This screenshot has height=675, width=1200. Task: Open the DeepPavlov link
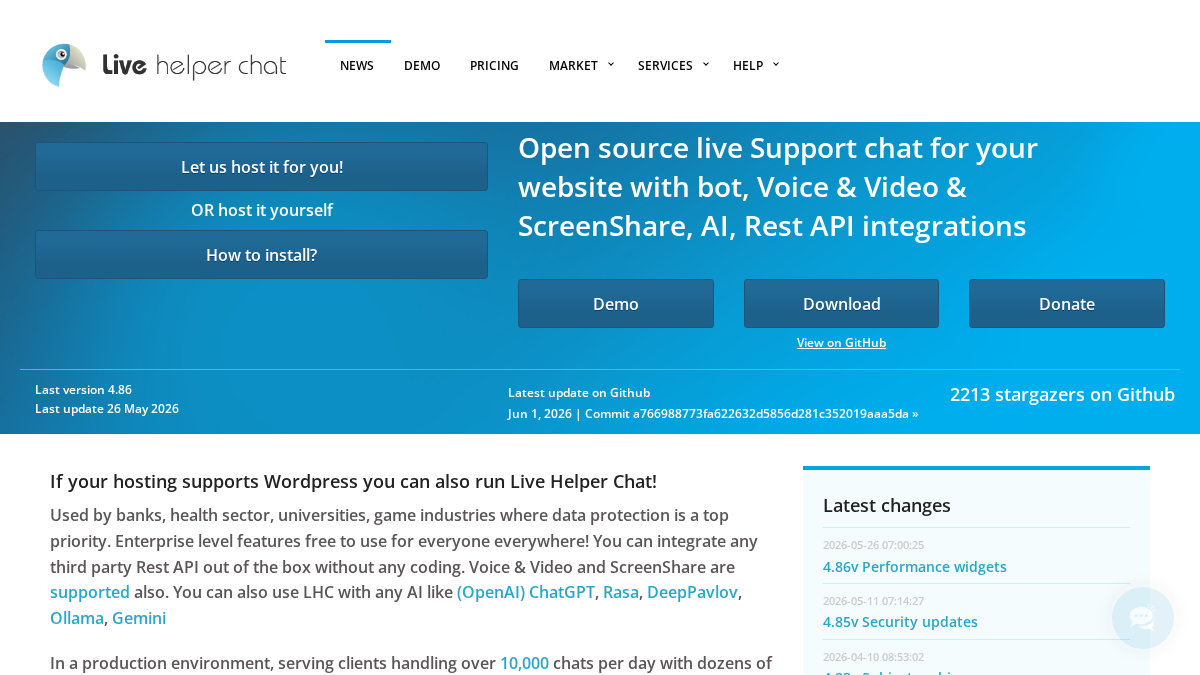pyautogui.click(x=692, y=592)
